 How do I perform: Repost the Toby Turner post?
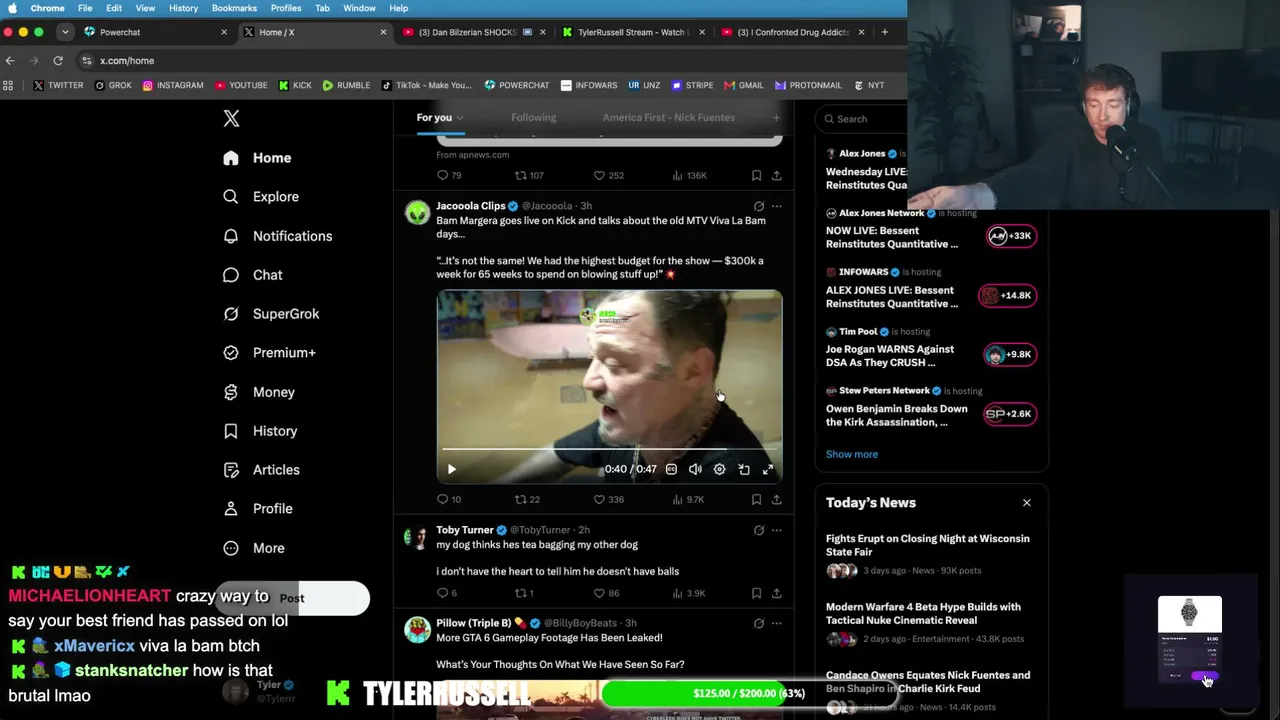(x=524, y=593)
